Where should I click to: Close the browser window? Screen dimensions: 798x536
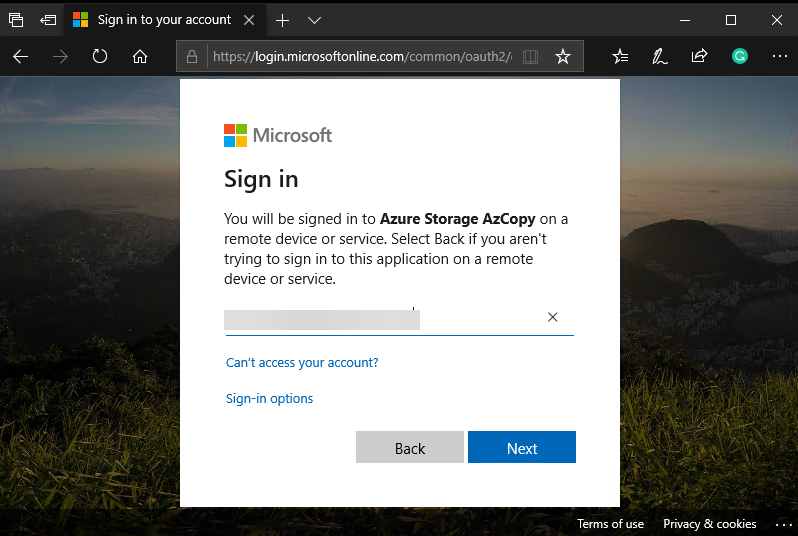777,20
